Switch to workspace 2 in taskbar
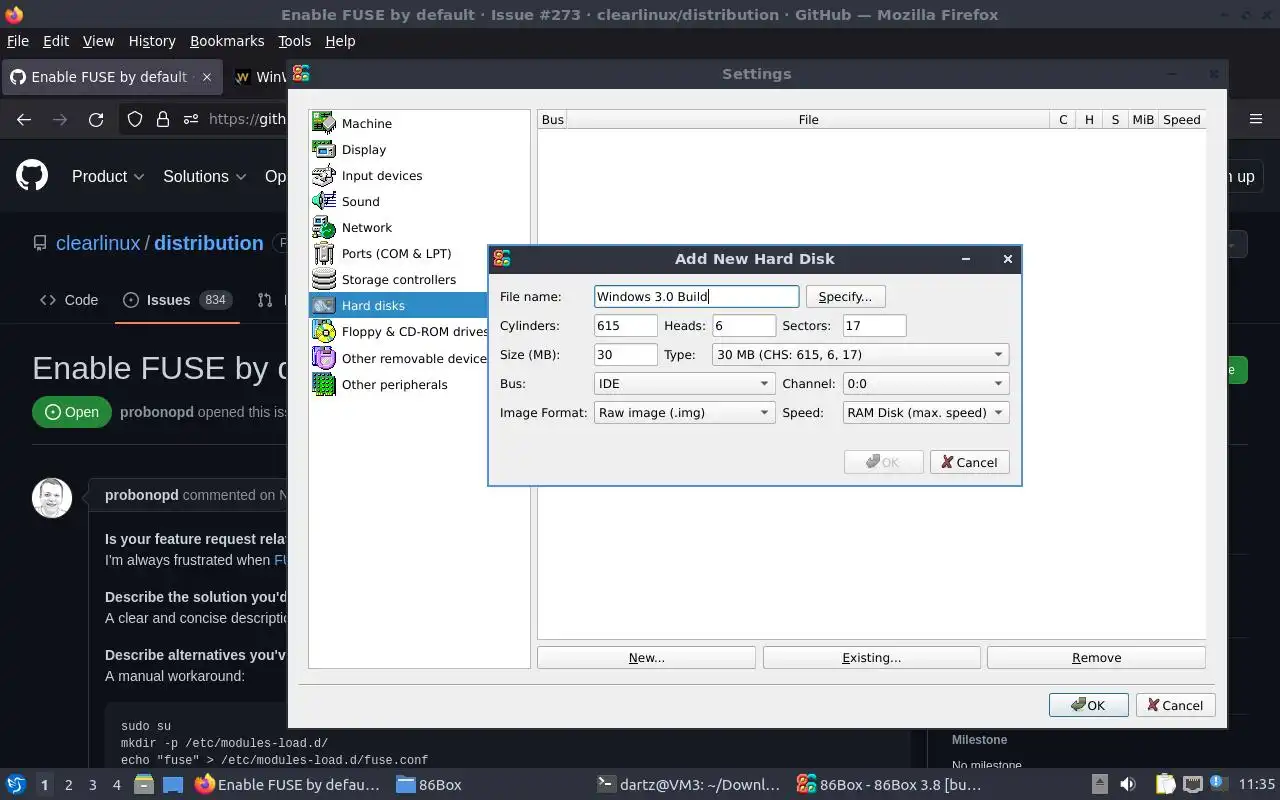The width and height of the screenshot is (1280, 800). pos(68,785)
